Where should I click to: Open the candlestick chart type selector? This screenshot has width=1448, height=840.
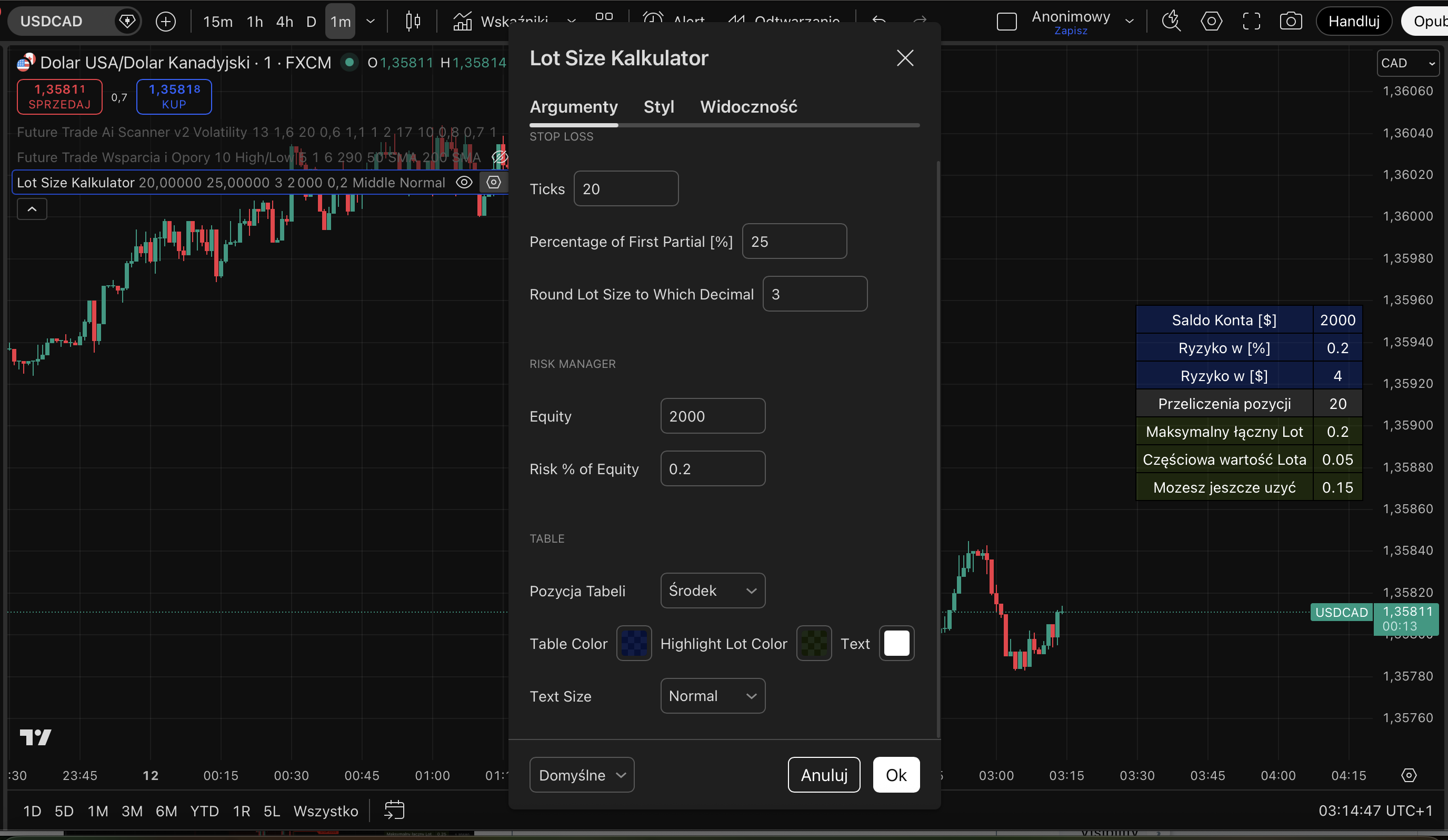coord(413,22)
